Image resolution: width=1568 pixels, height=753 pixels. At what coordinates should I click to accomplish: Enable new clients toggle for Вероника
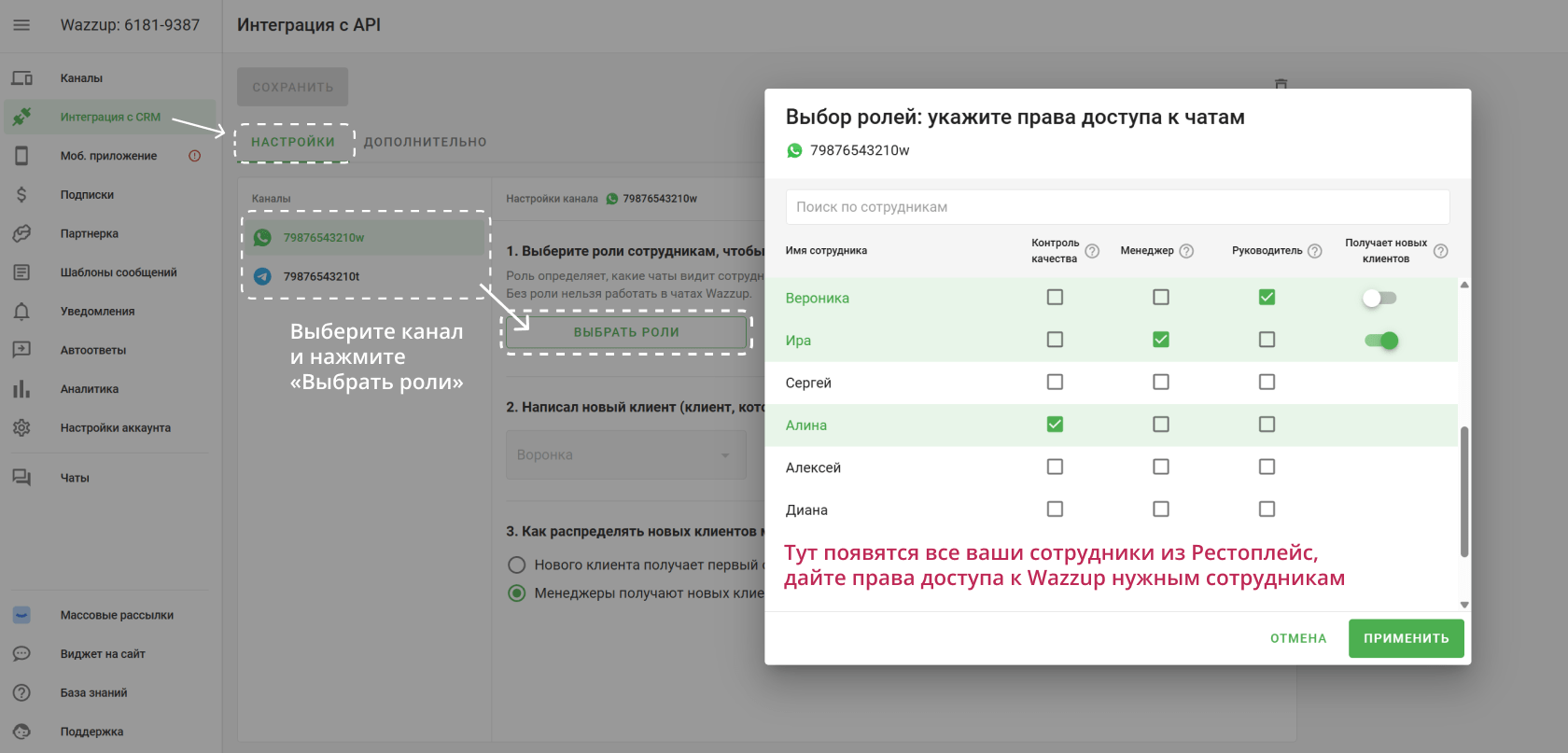(1379, 299)
